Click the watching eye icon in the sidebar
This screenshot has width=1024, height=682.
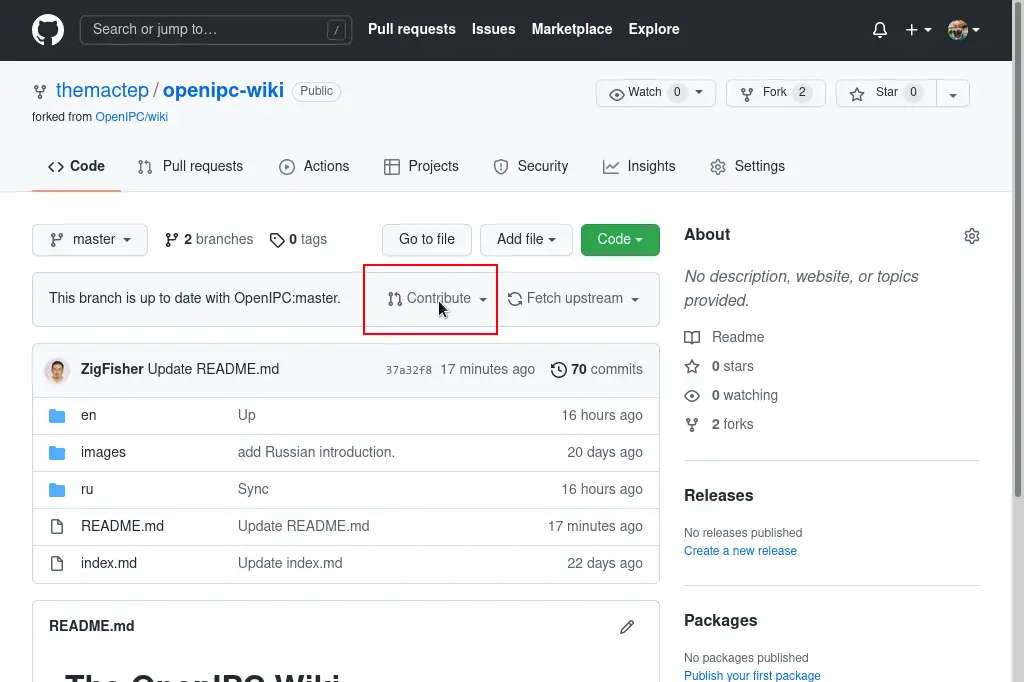tap(691, 395)
